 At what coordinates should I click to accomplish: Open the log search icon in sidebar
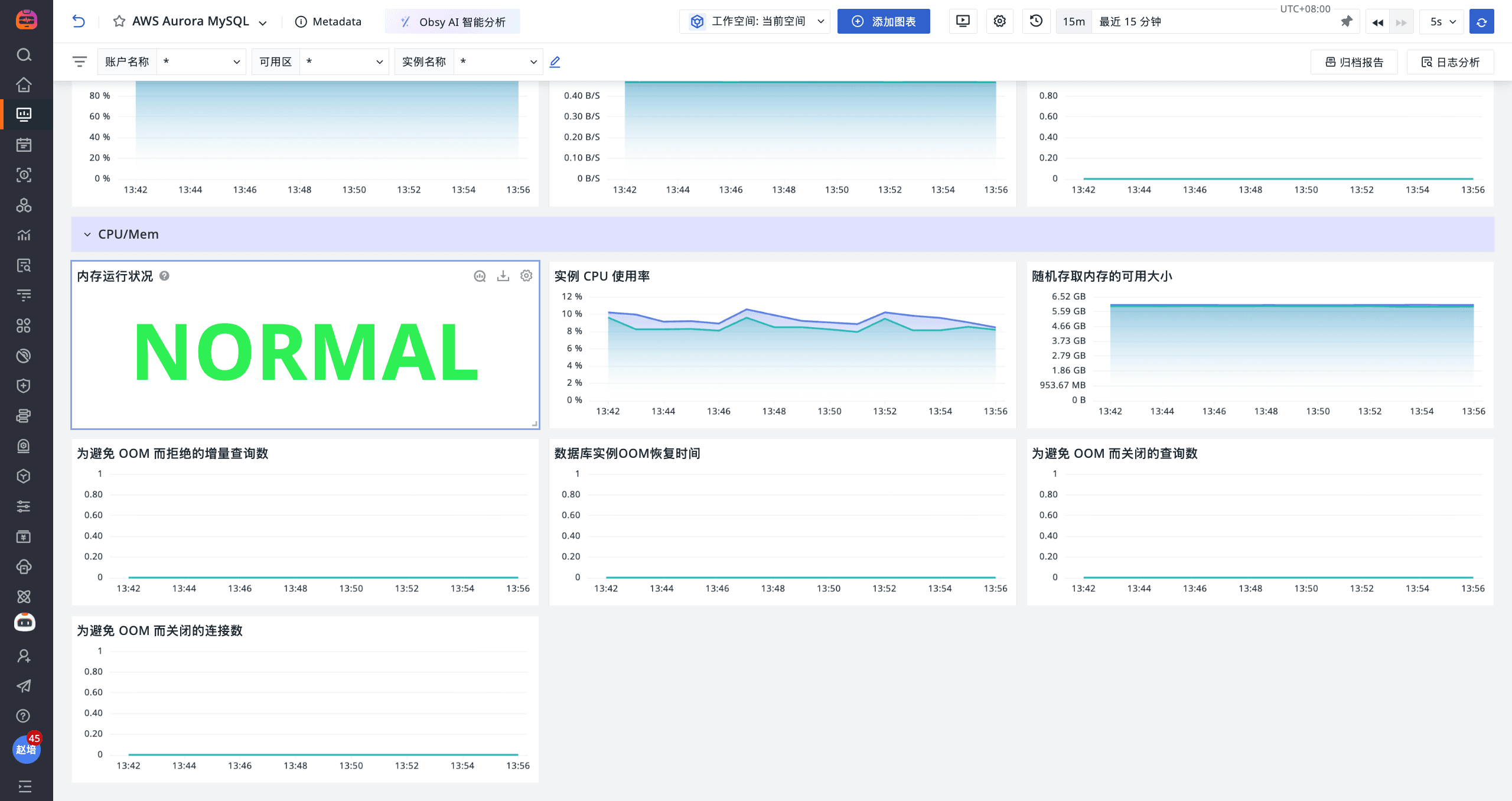tap(24, 265)
